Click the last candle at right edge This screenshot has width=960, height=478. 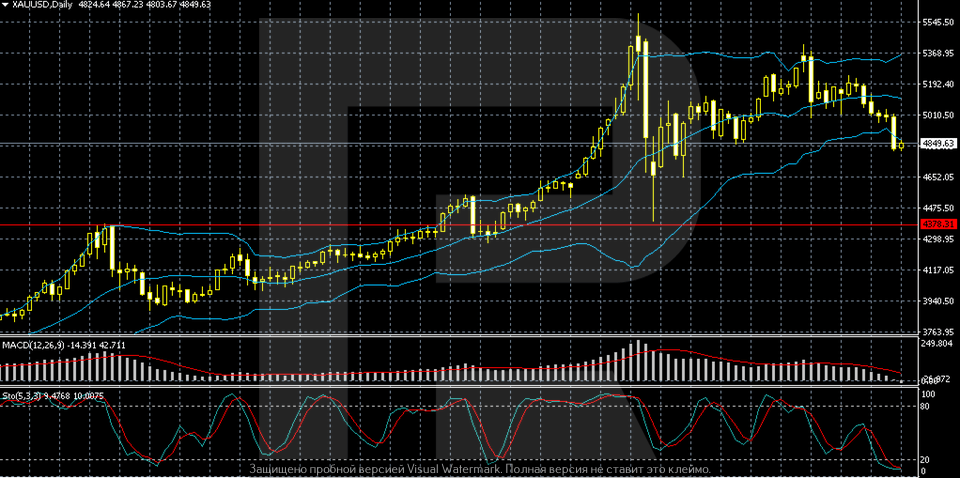click(902, 146)
